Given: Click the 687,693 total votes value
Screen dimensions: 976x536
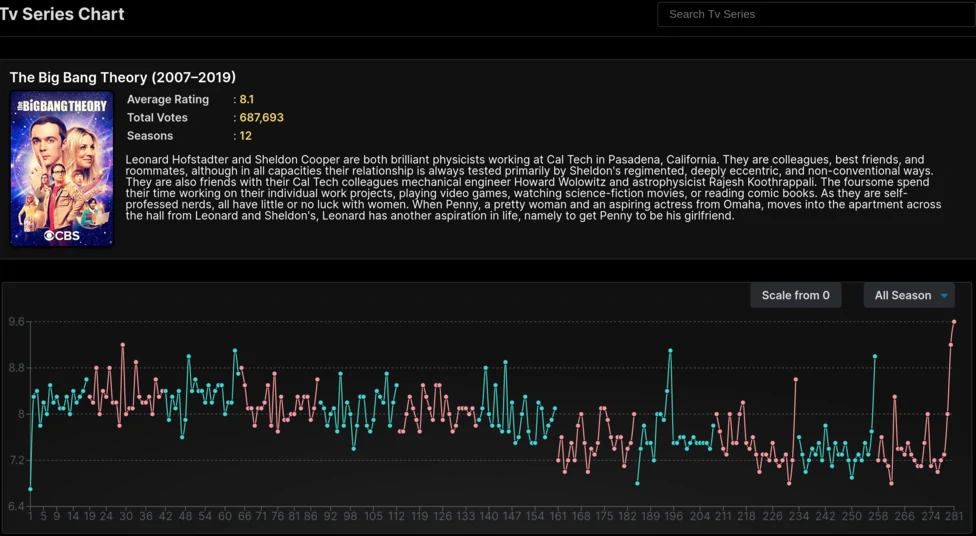Looking at the screenshot, I should [261, 118].
